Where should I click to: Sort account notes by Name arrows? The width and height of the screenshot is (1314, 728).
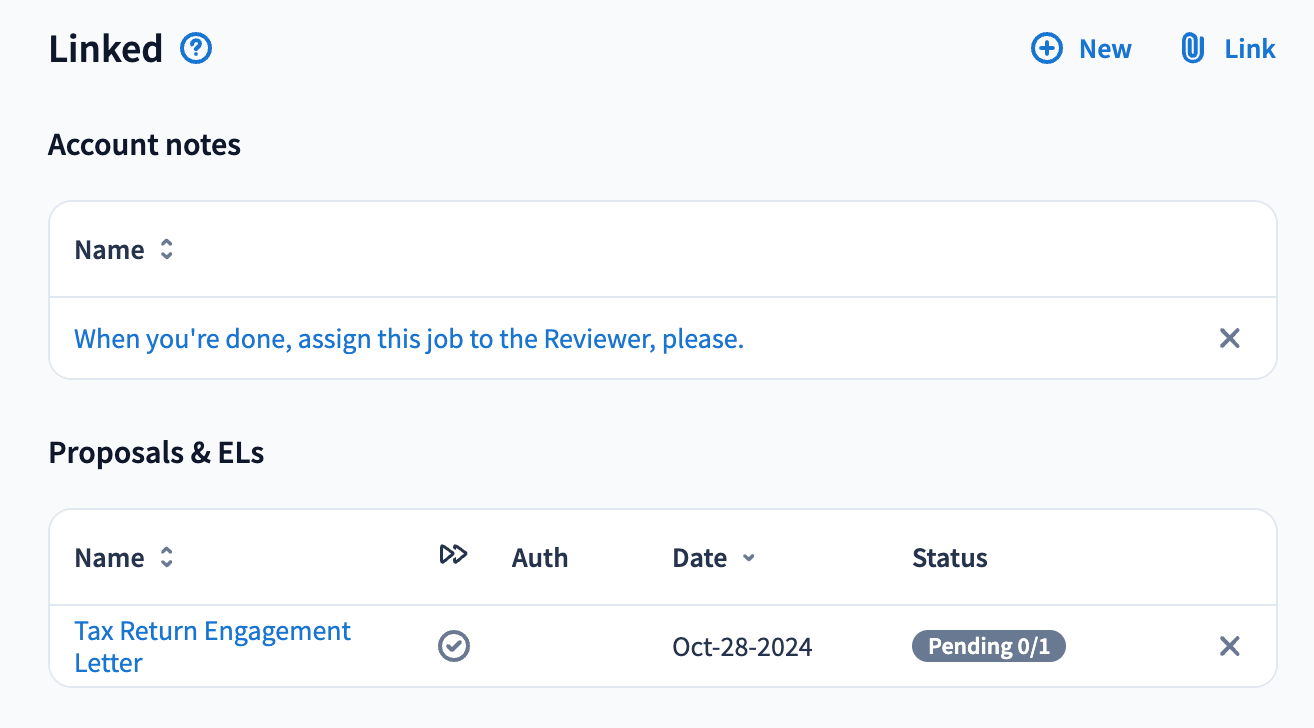pyautogui.click(x=167, y=250)
